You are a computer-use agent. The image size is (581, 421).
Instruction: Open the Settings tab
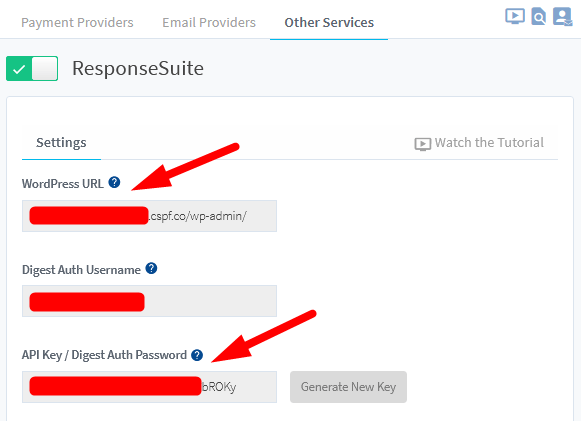coord(61,143)
